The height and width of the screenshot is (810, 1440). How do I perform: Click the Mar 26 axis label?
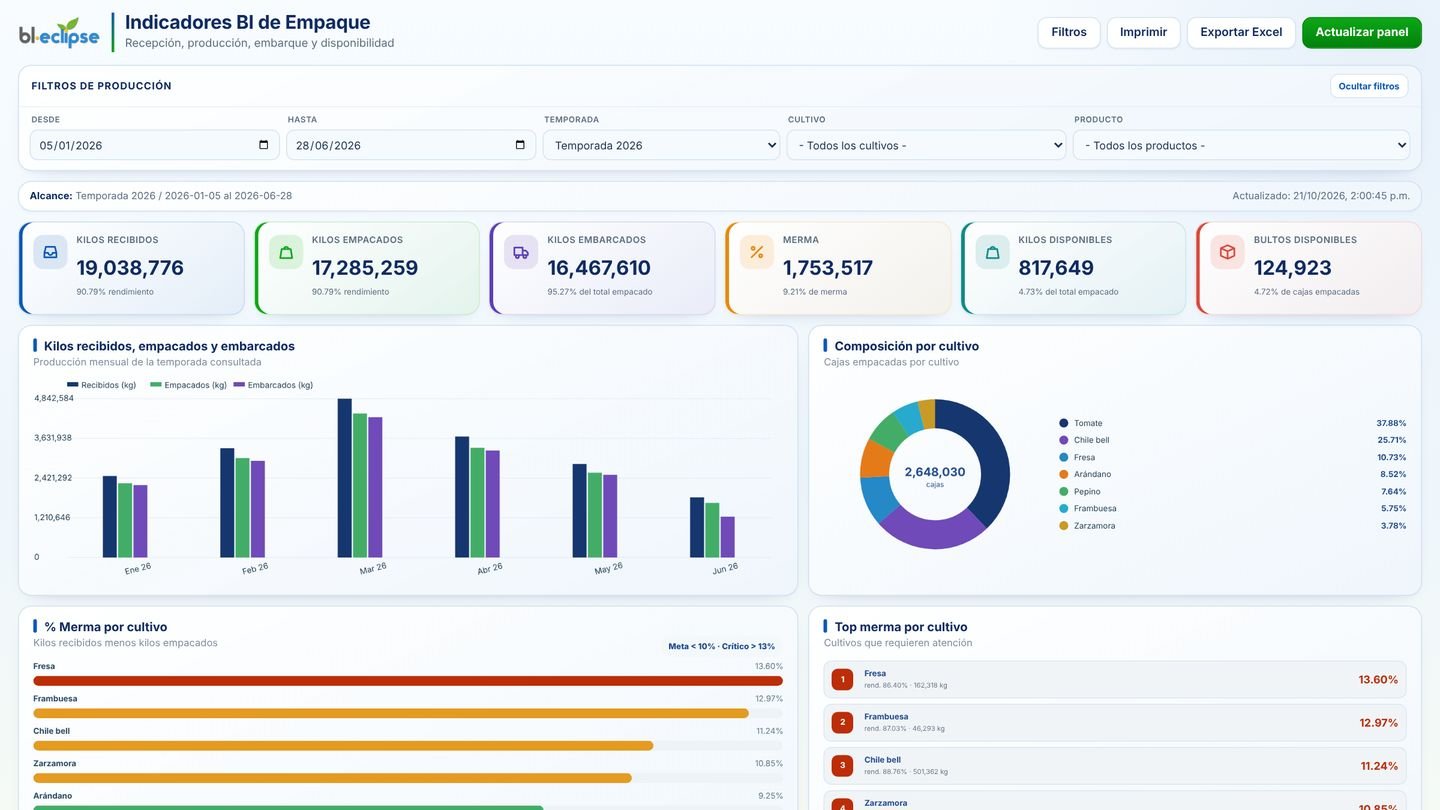pyautogui.click(x=373, y=568)
